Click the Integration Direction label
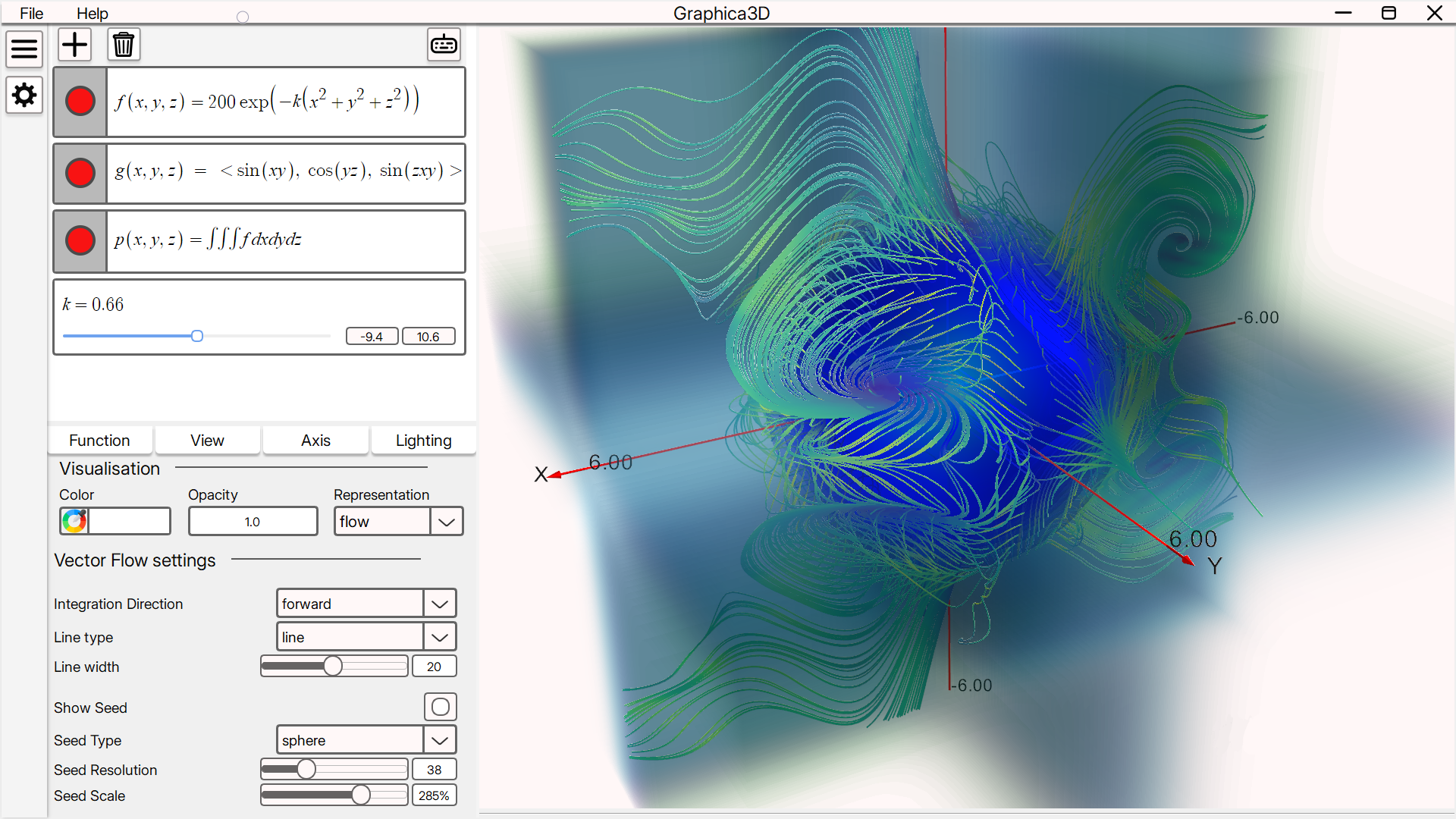Viewport: 1456px width, 819px height. click(118, 604)
